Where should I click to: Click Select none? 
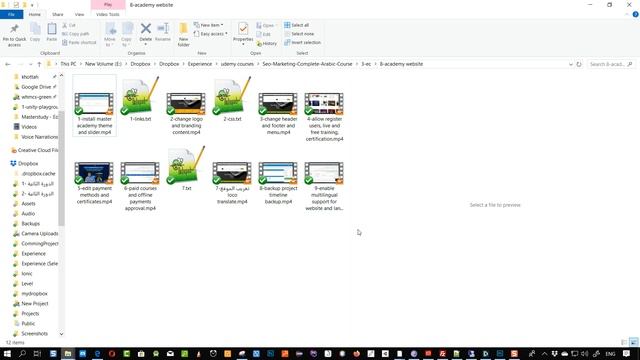click(299, 34)
